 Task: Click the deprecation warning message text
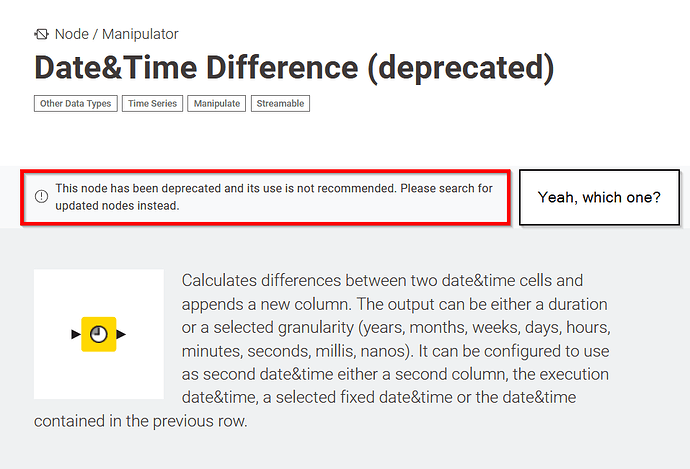(274, 197)
